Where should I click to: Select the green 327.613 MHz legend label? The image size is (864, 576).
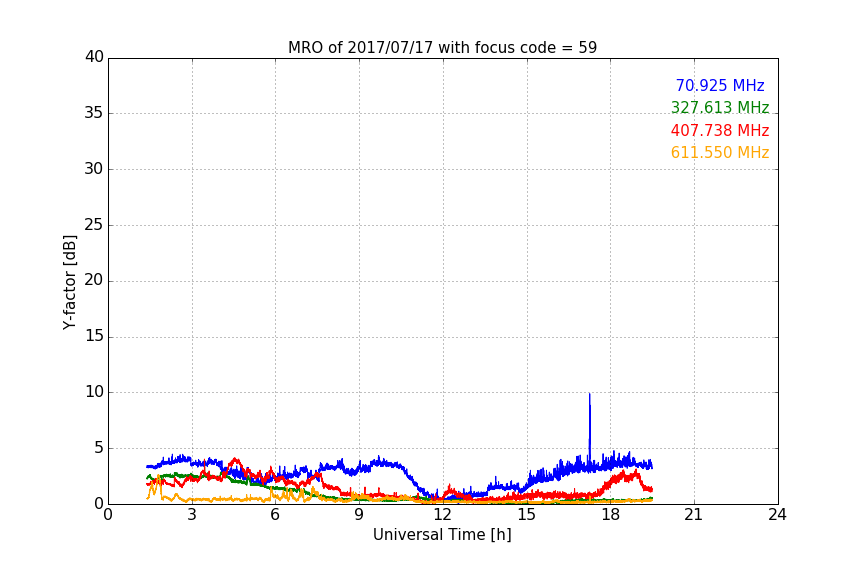tap(720, 108)
